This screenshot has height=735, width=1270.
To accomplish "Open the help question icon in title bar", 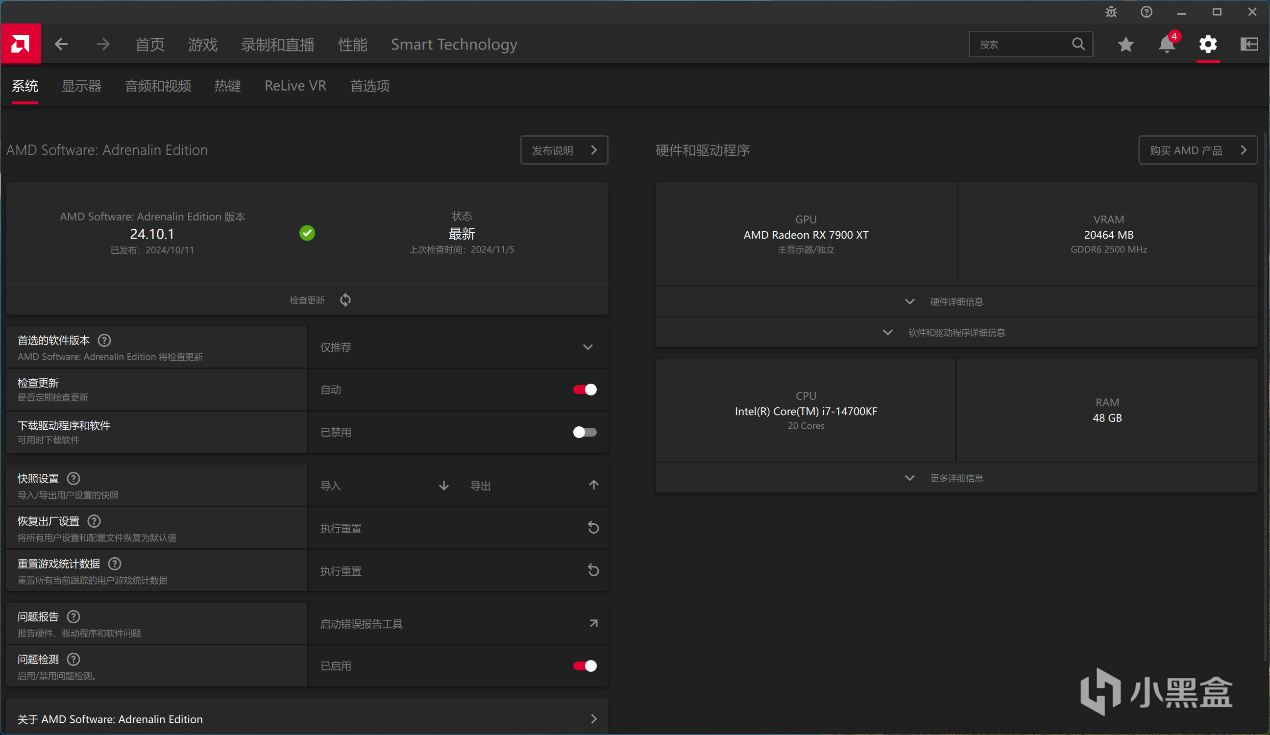I will (x=1146, y=12).
